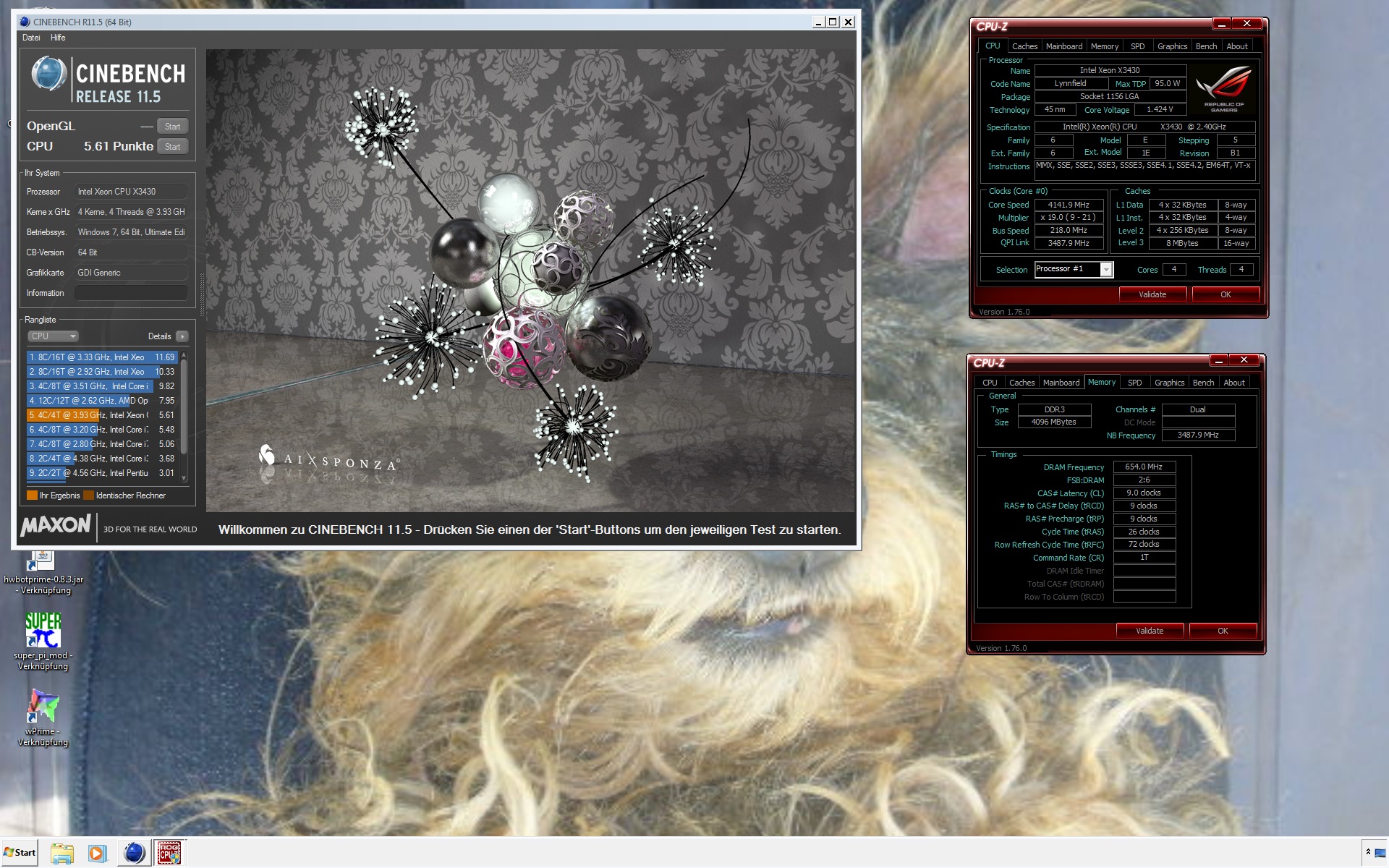
Task: Open About tab in lower CPU-Z window
Action: 1234,383
